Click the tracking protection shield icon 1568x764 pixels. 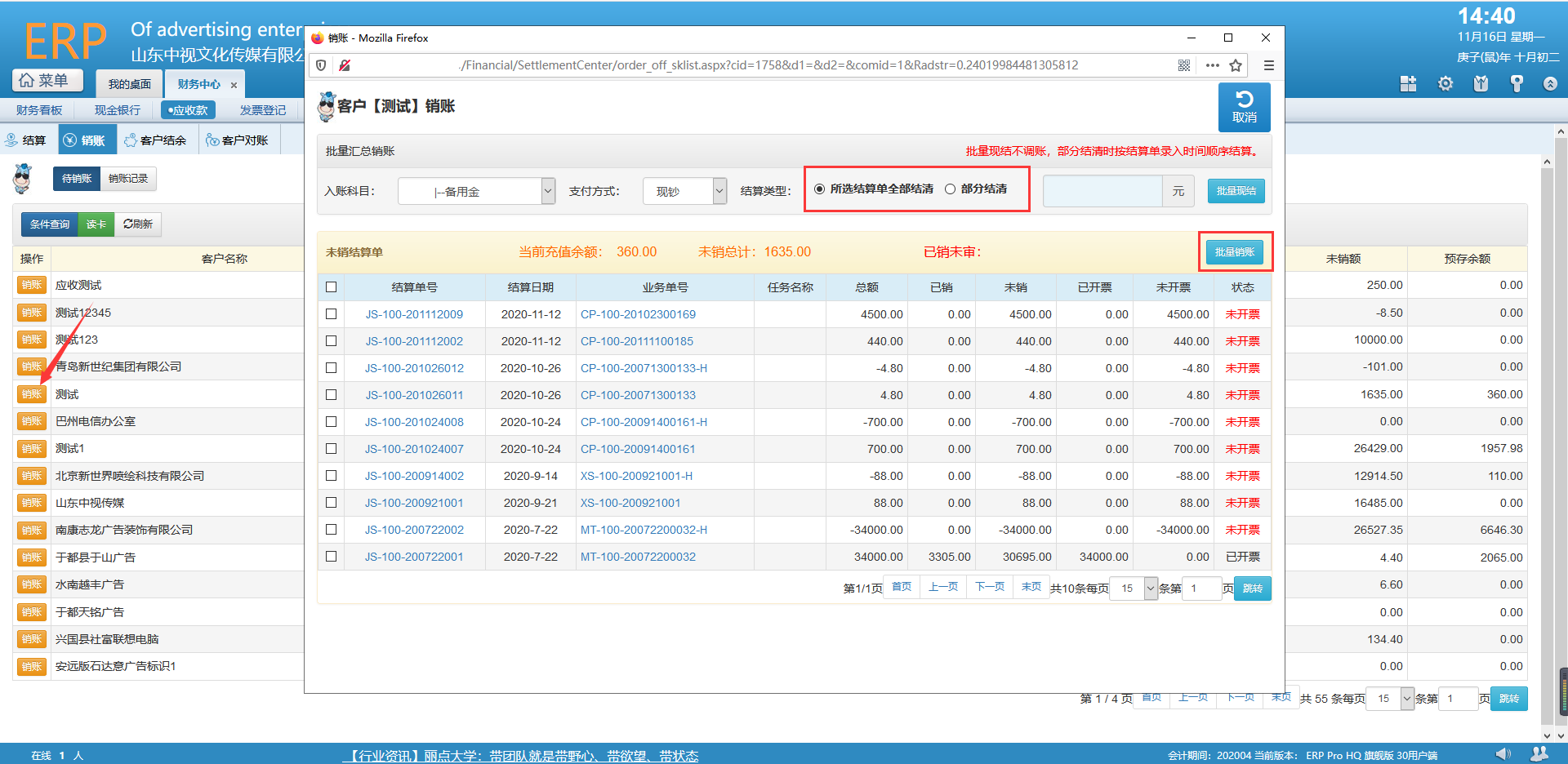pyautogui.click(x=321, y=65)
